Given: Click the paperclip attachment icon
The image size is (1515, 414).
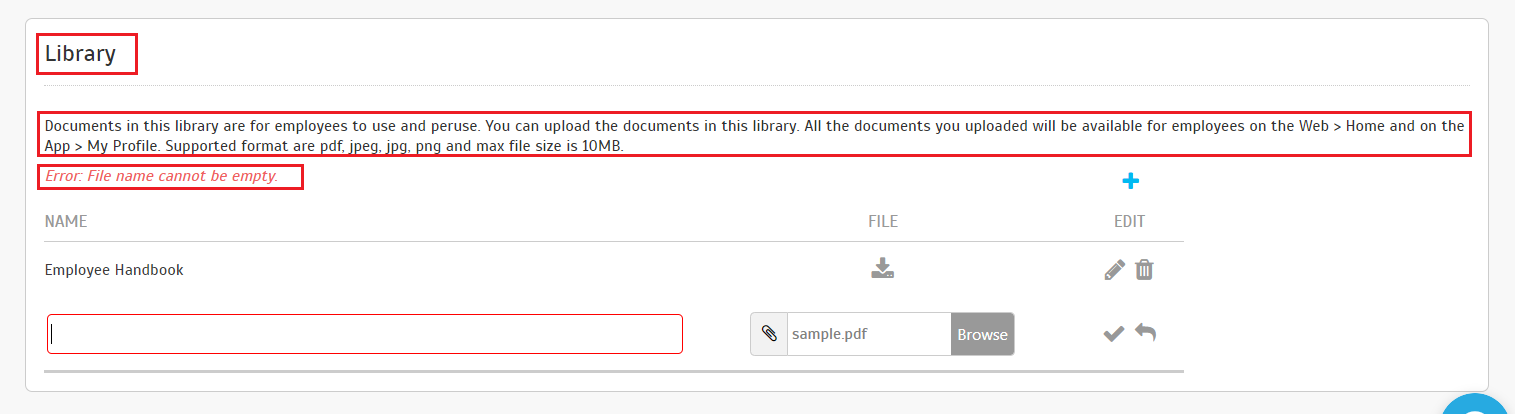Looking at the screenshot, I should point(769,334).
